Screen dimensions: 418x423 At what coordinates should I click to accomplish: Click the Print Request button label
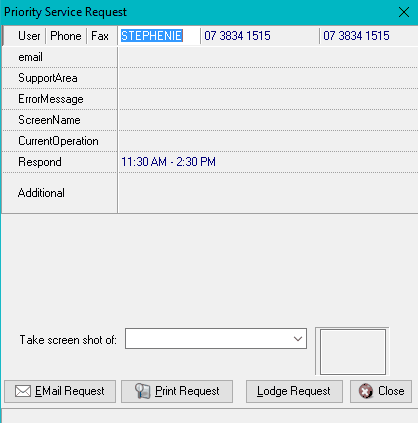(x=187, y=391)
